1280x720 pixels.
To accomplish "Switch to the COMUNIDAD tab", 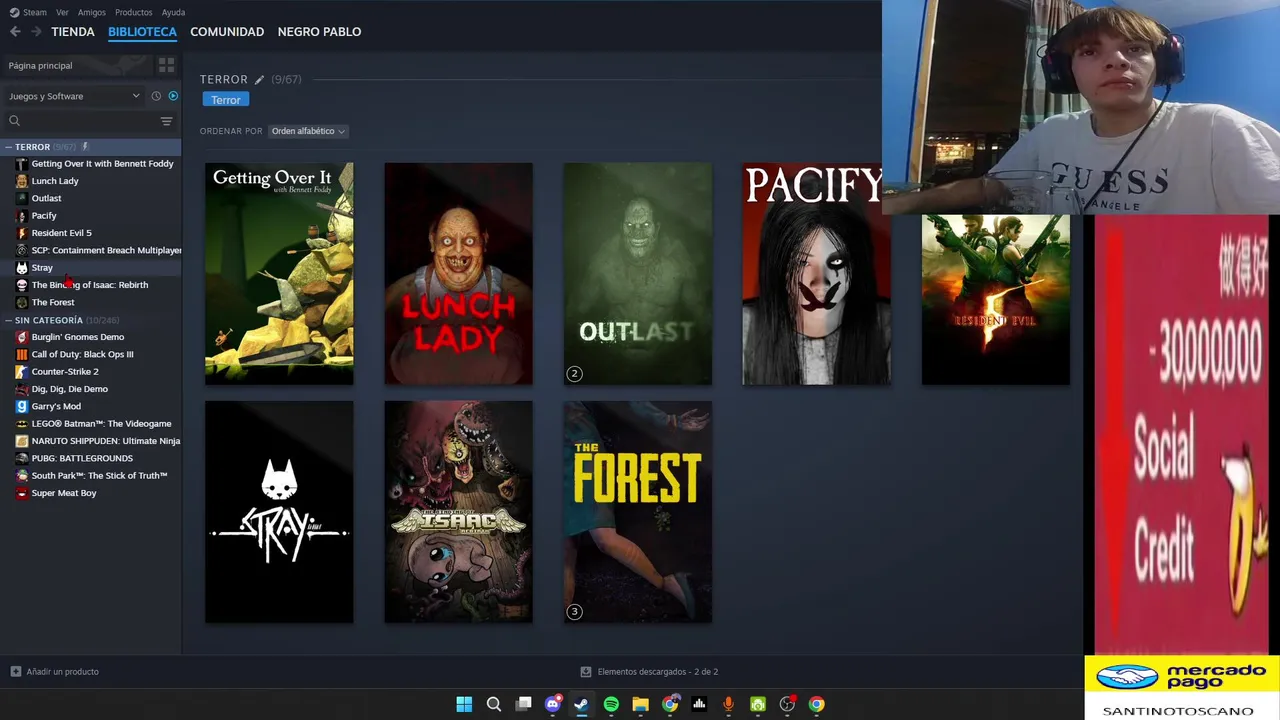I will (x=227, y=32).
